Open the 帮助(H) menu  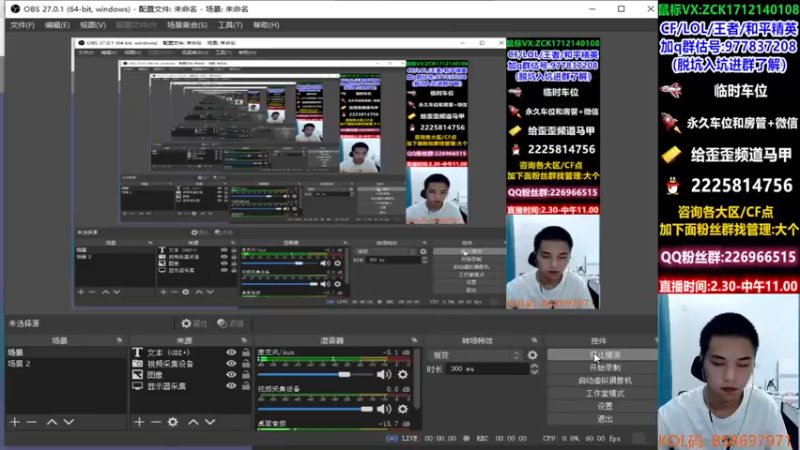coord(266,25)
